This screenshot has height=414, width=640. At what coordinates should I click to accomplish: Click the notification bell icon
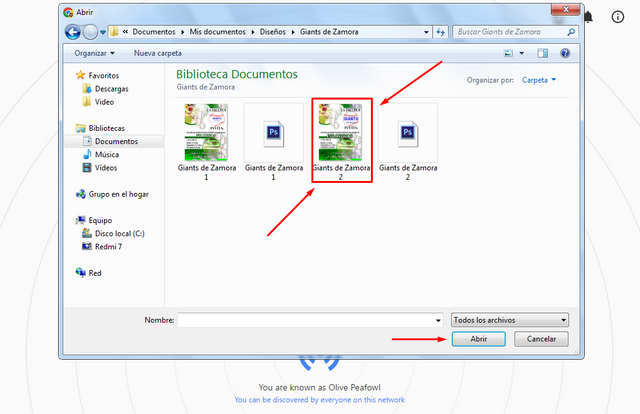[588, 17]
